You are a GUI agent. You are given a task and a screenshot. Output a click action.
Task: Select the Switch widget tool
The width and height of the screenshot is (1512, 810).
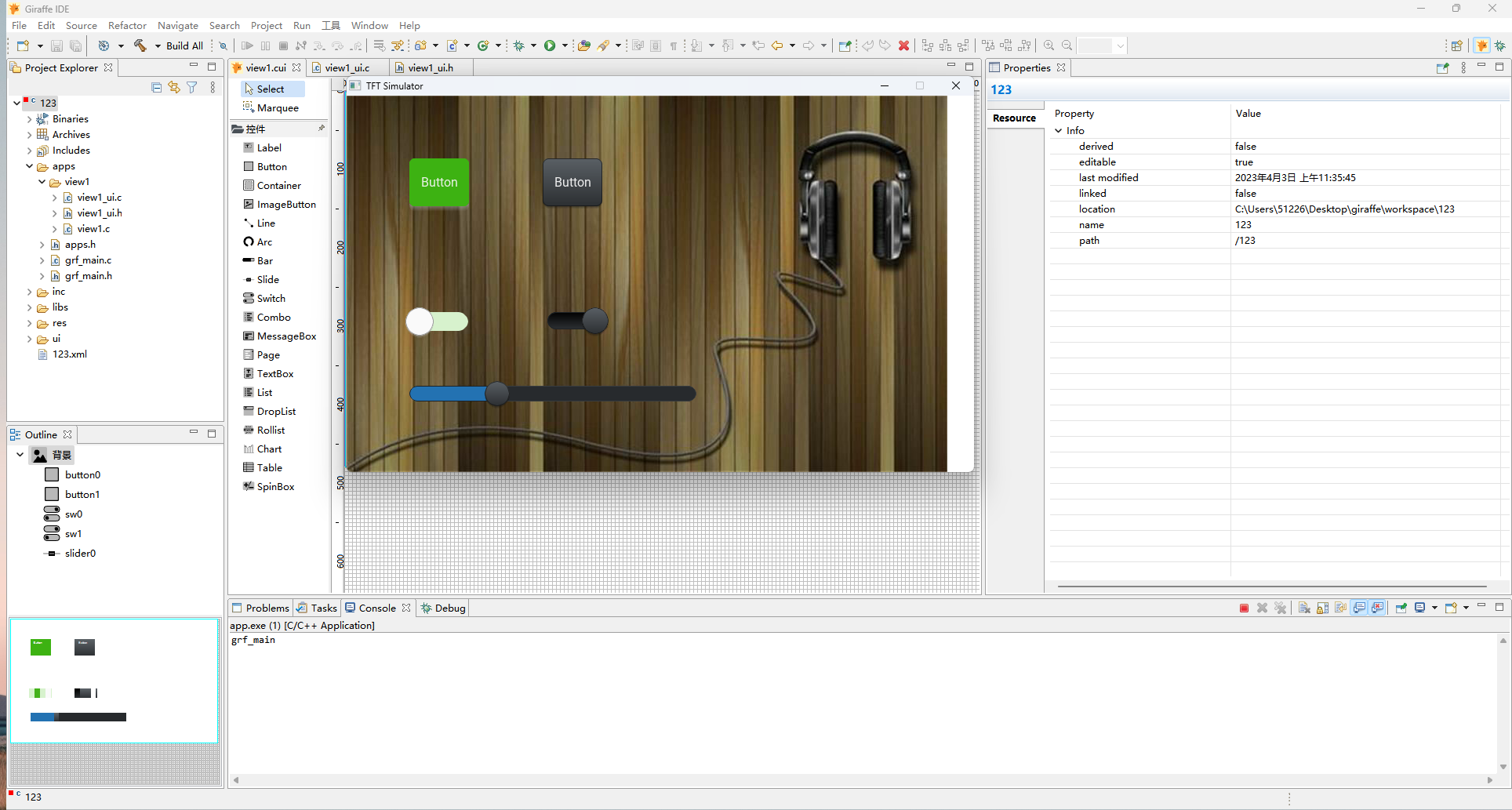click(270, 298)
